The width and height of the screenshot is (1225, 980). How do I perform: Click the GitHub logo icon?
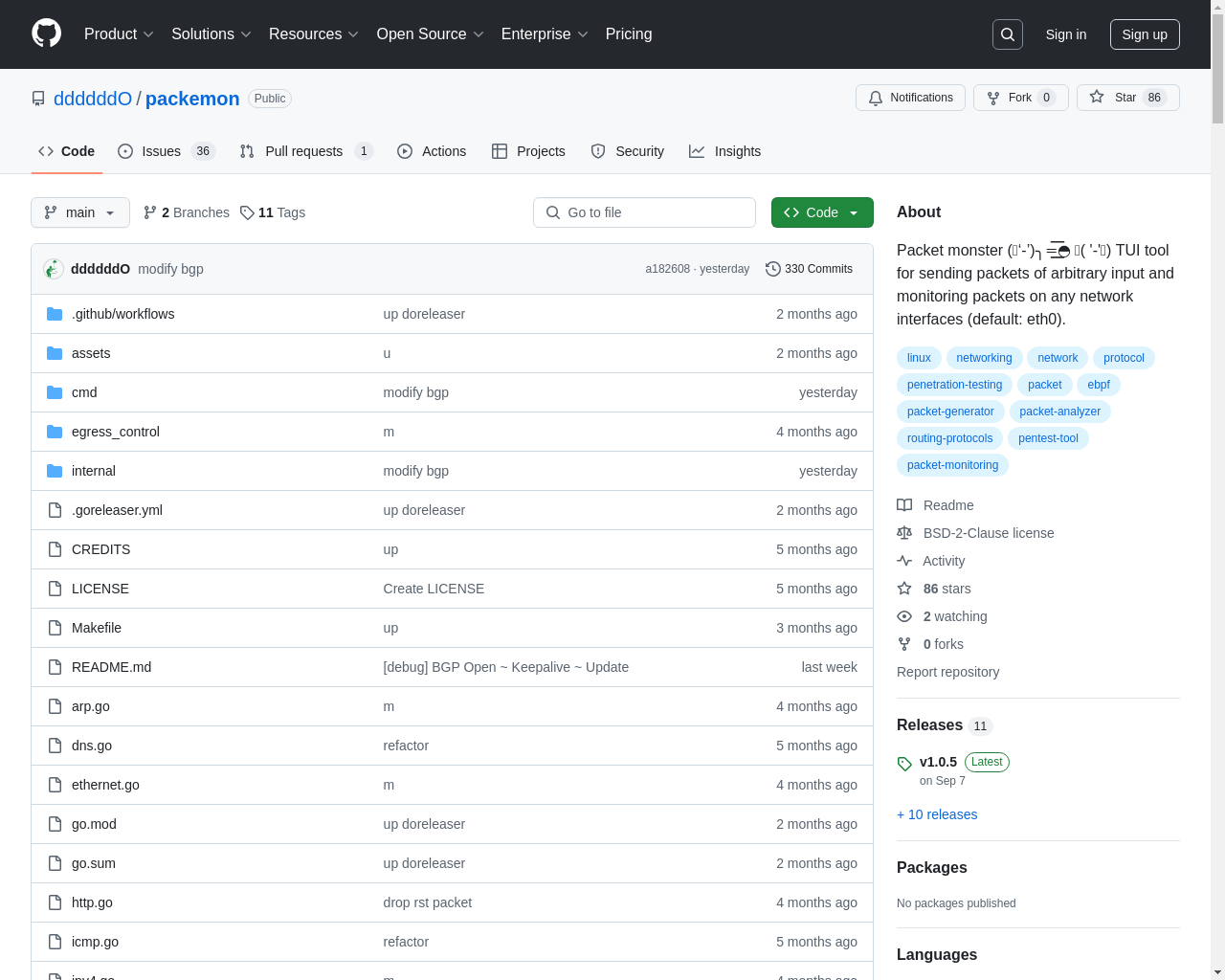[x=46, y=33]
